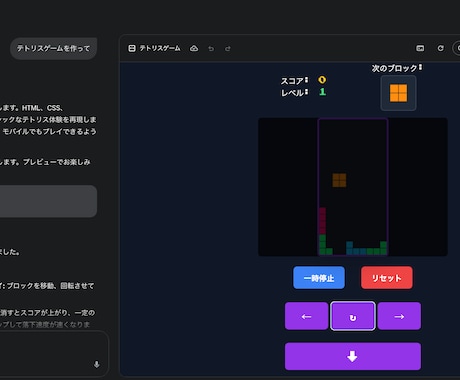Click the falling orange square block
The width and height of the screenshot is (460, 380).
(x=339, y=180)
